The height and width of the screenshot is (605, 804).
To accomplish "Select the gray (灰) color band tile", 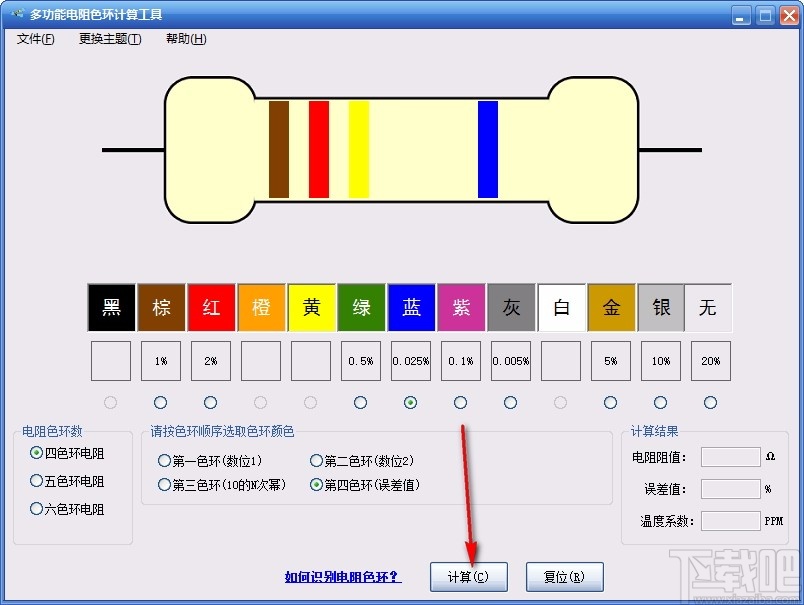I will [510, 308].
